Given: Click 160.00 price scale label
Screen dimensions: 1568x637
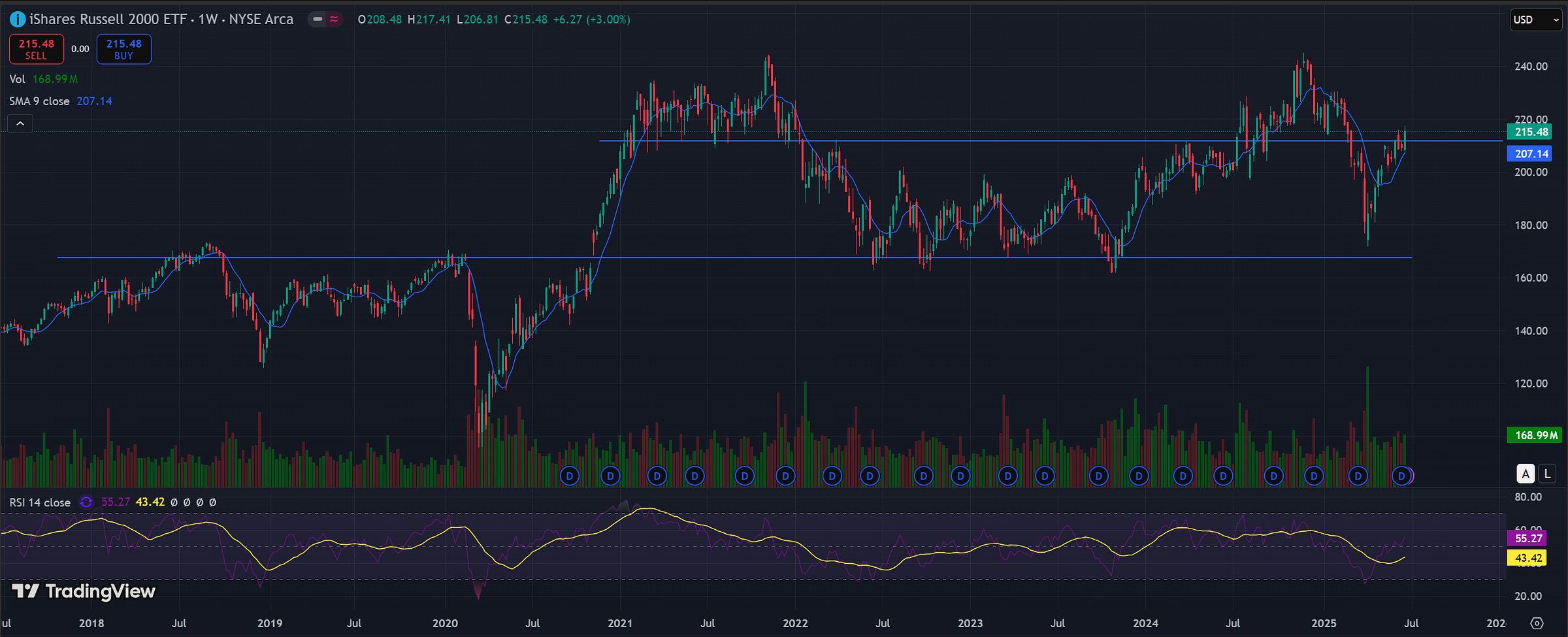Looking at the screenshot, I should coord(1531,278).
